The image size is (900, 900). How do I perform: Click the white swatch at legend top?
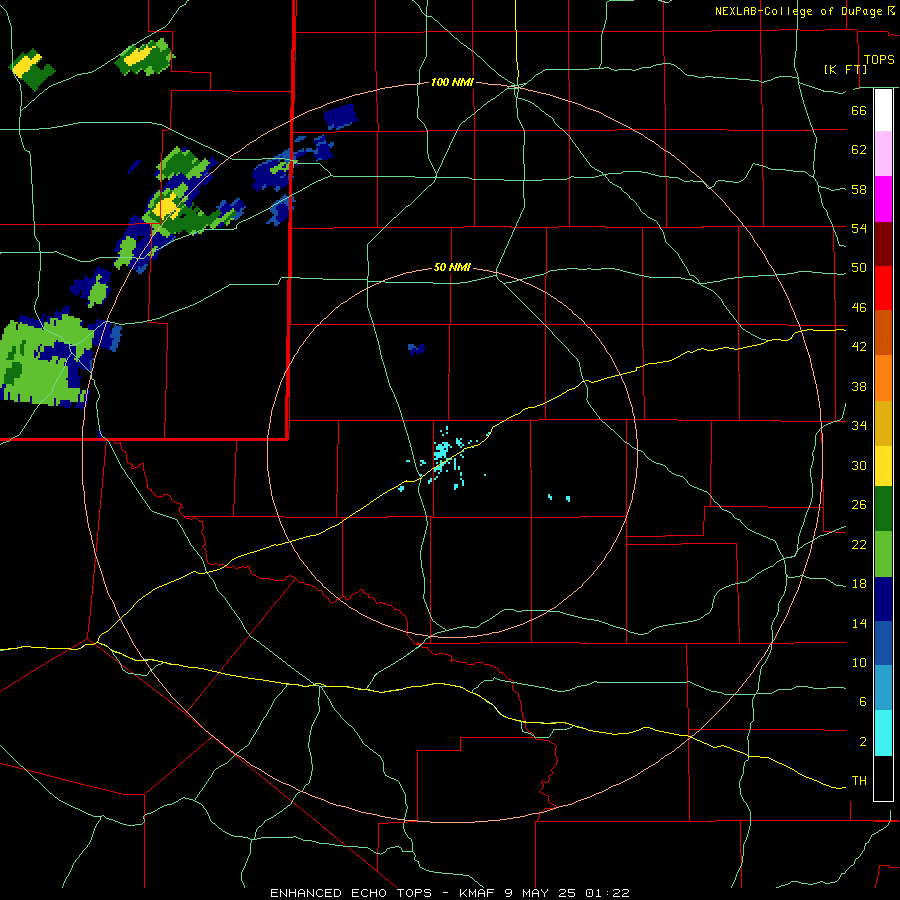[883, 110]
